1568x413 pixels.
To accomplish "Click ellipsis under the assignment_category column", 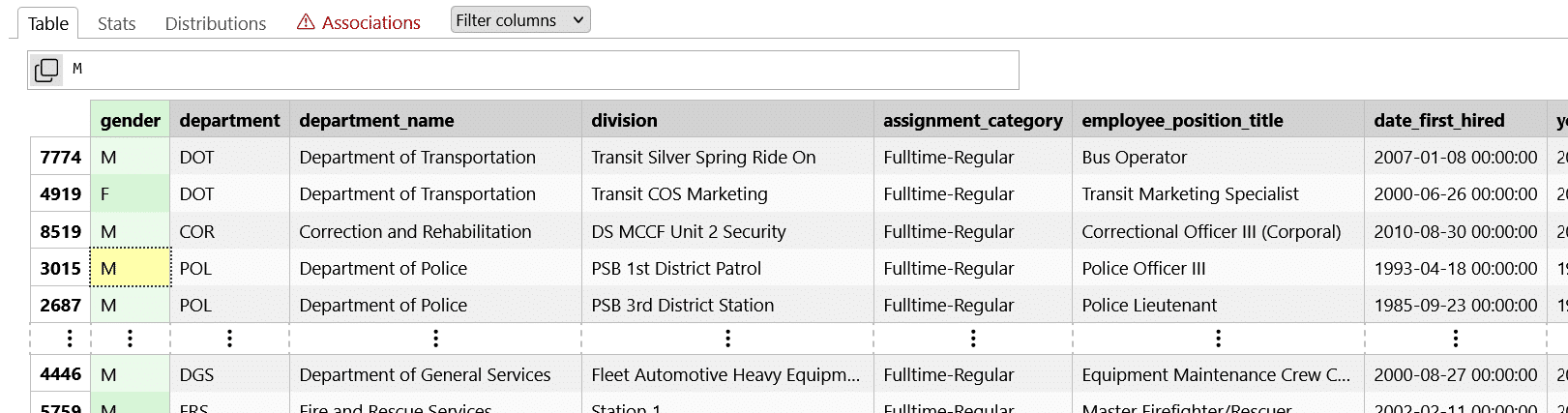I will point(973,338).
